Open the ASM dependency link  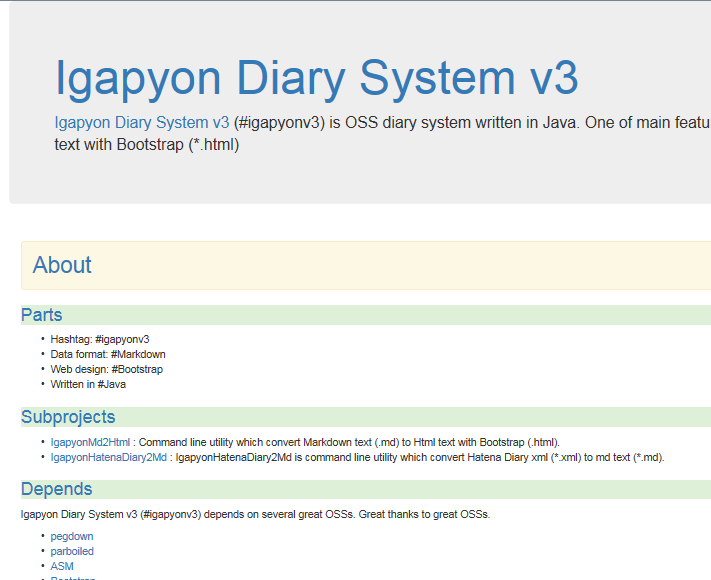62,566
